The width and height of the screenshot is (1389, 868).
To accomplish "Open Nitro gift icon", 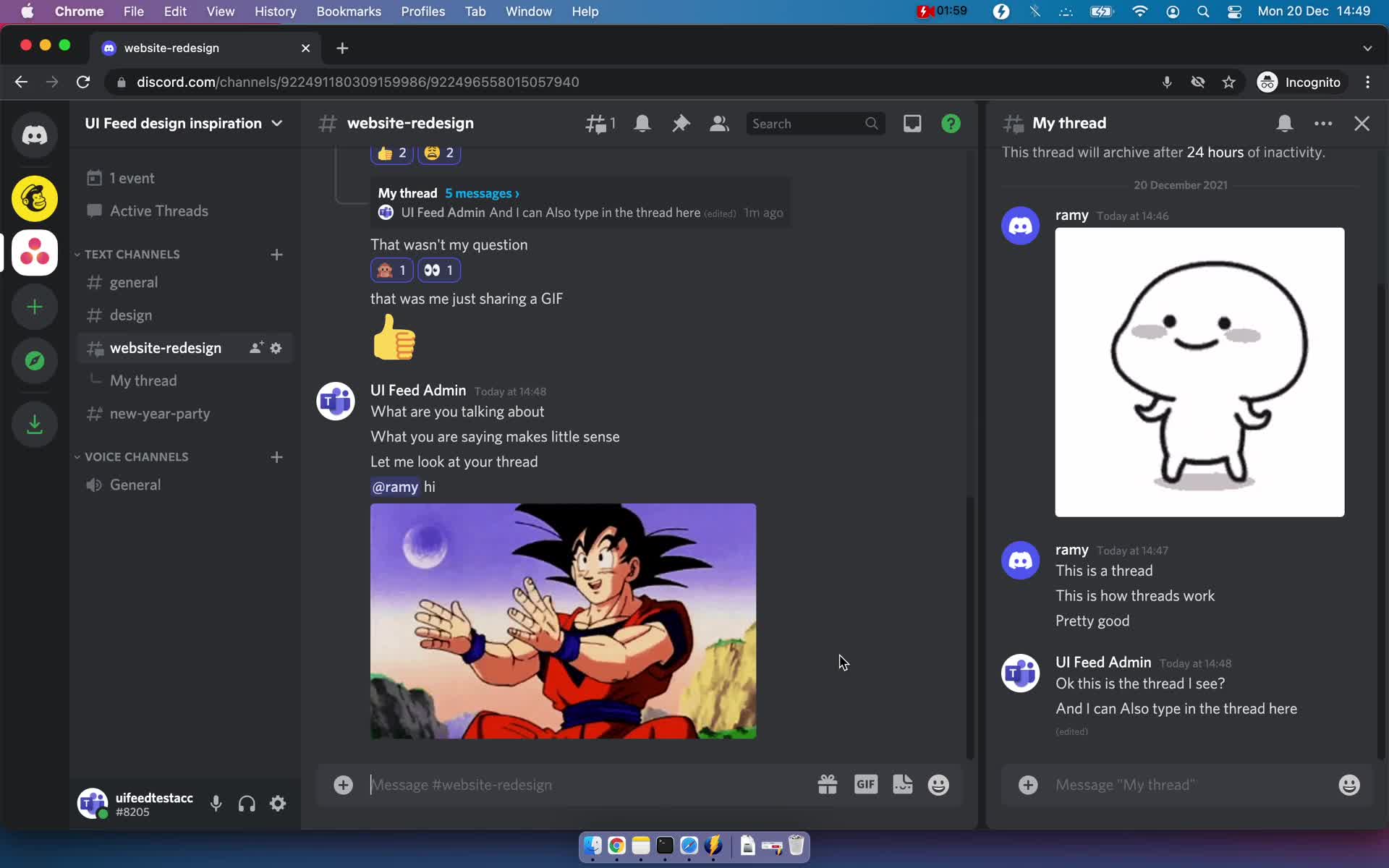I will click(x=827, y=785).
